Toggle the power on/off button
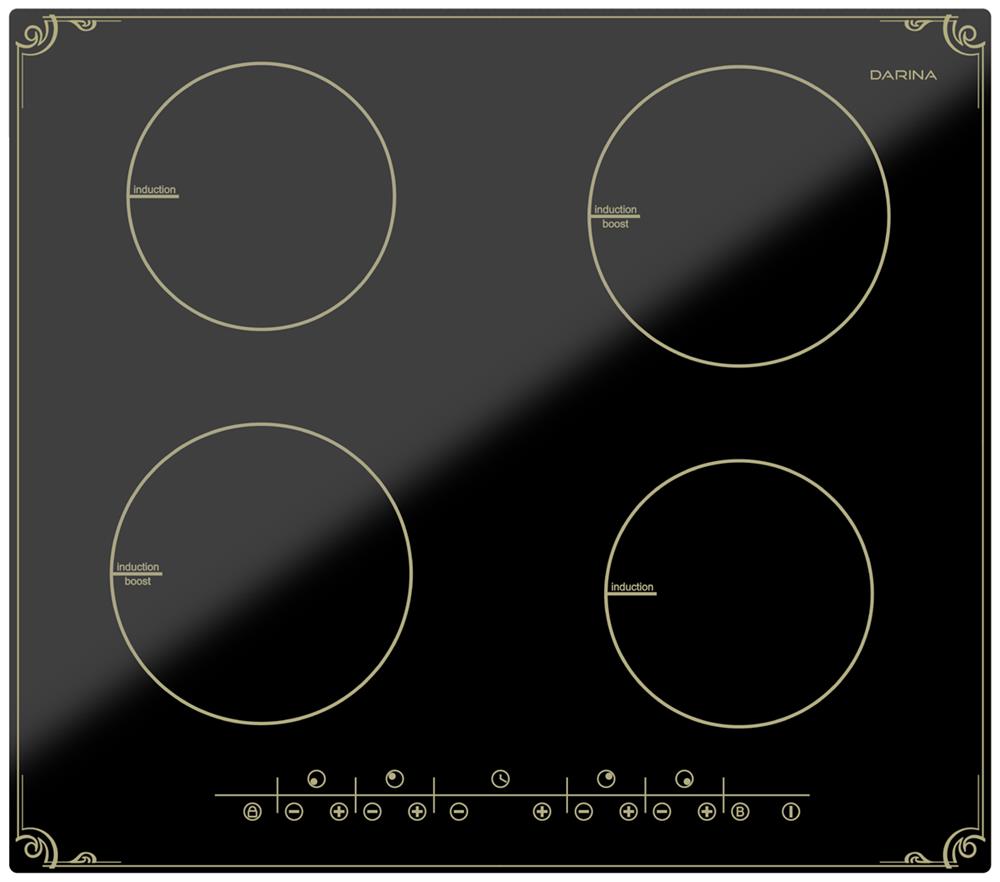Viewport: 1000px width, 882px height. [x=791, y=812]
